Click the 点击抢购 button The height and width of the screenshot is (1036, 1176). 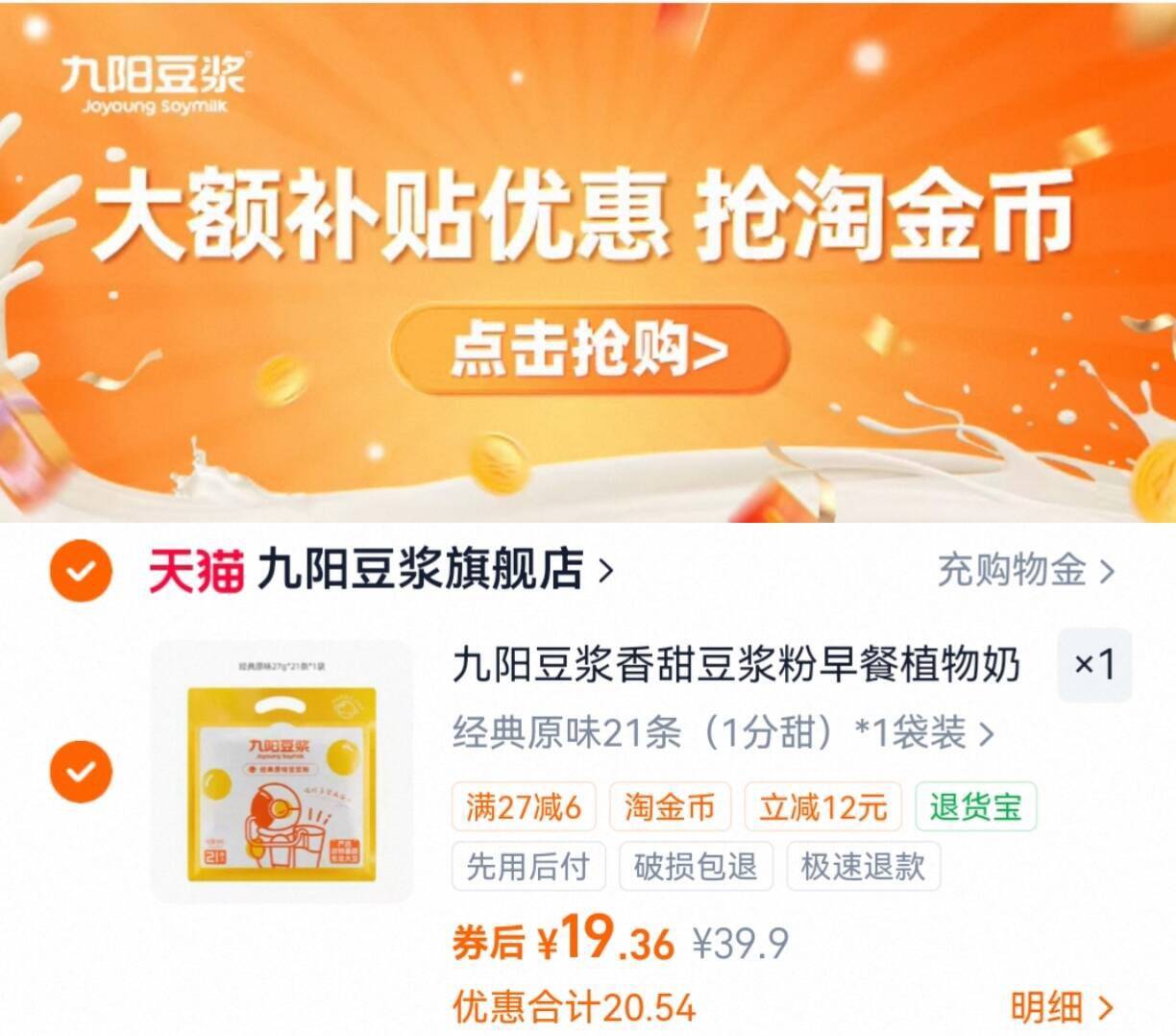[590, 349]
